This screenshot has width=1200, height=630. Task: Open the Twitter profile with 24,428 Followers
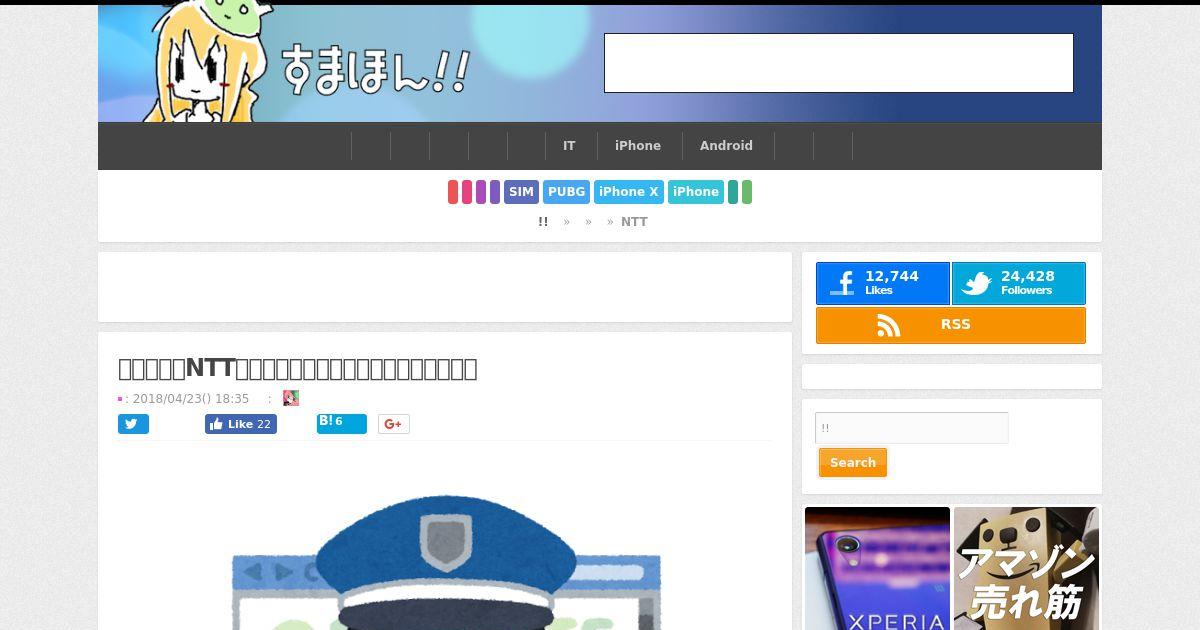[x=1018, y=283]
